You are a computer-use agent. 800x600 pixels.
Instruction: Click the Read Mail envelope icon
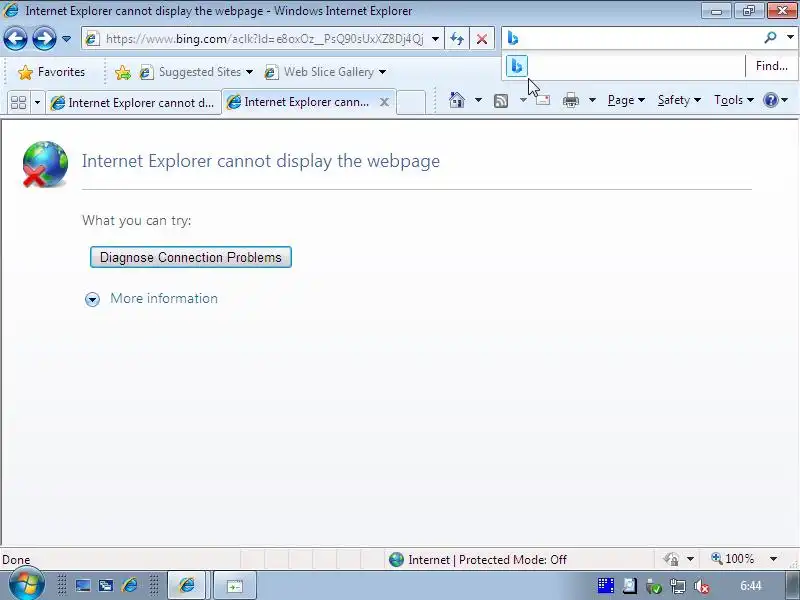543,100
